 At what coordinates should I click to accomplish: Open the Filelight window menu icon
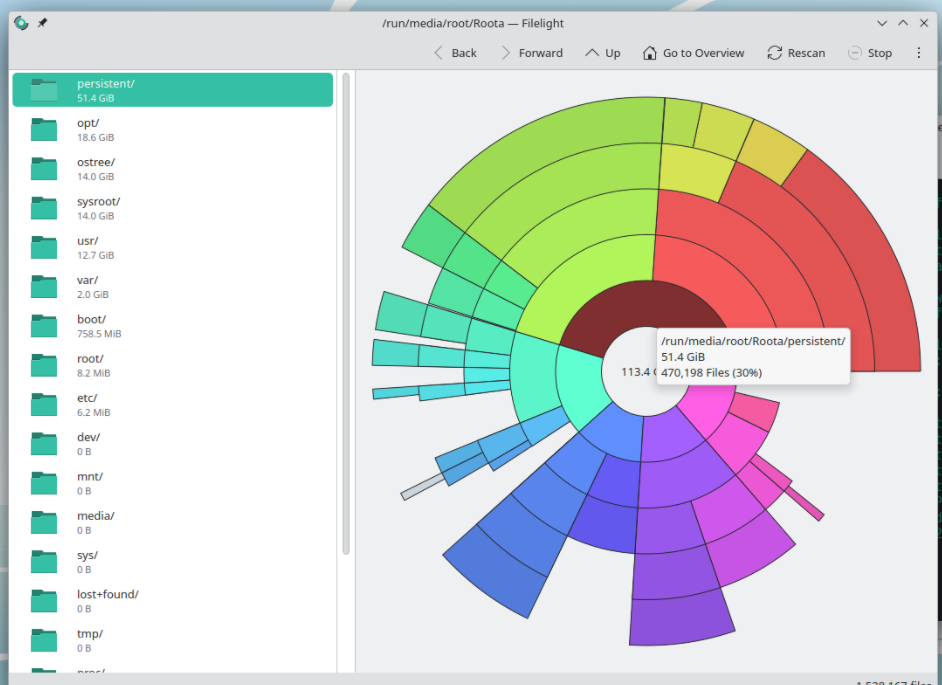21,23
